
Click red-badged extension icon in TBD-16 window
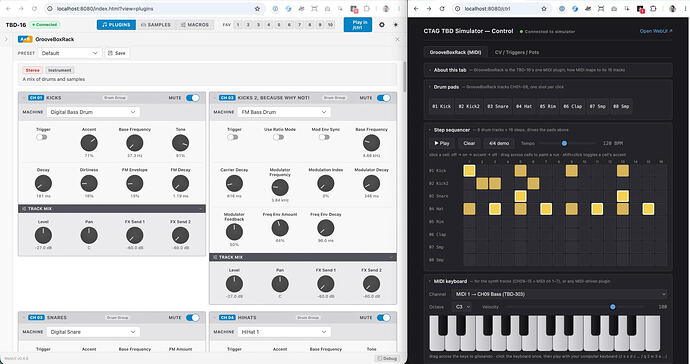(x=354, y=9)
